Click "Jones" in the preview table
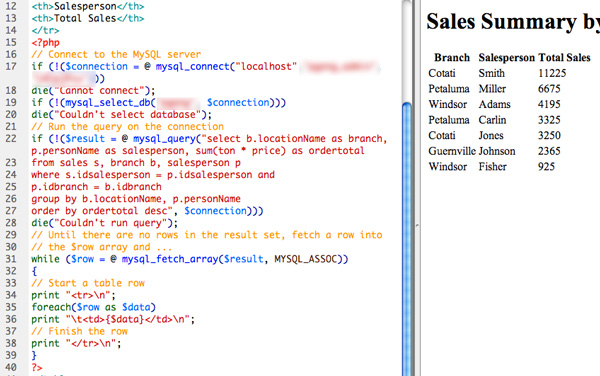Screen dimensions: 600x376 point(491,135)
